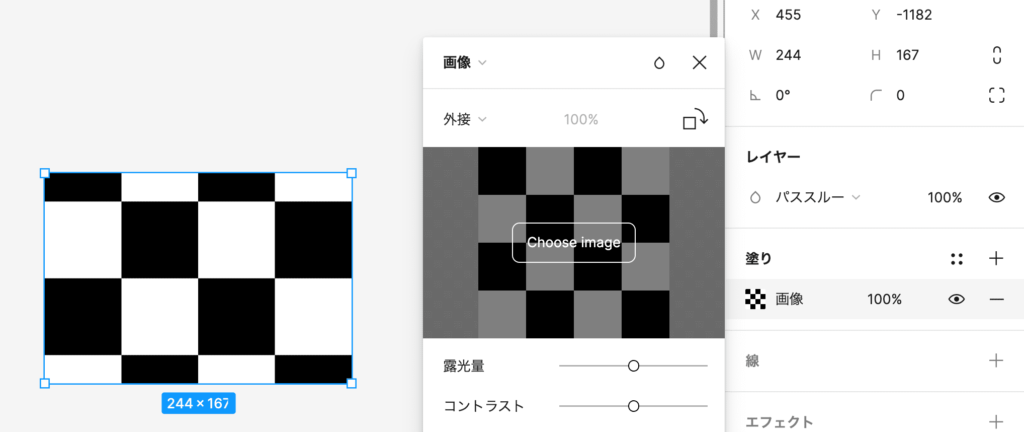This screenshot has height=432, width=1024.
Task: Add an effect via エフェクト plus icon
Action: pyautogui.click(x=996, y=422)
